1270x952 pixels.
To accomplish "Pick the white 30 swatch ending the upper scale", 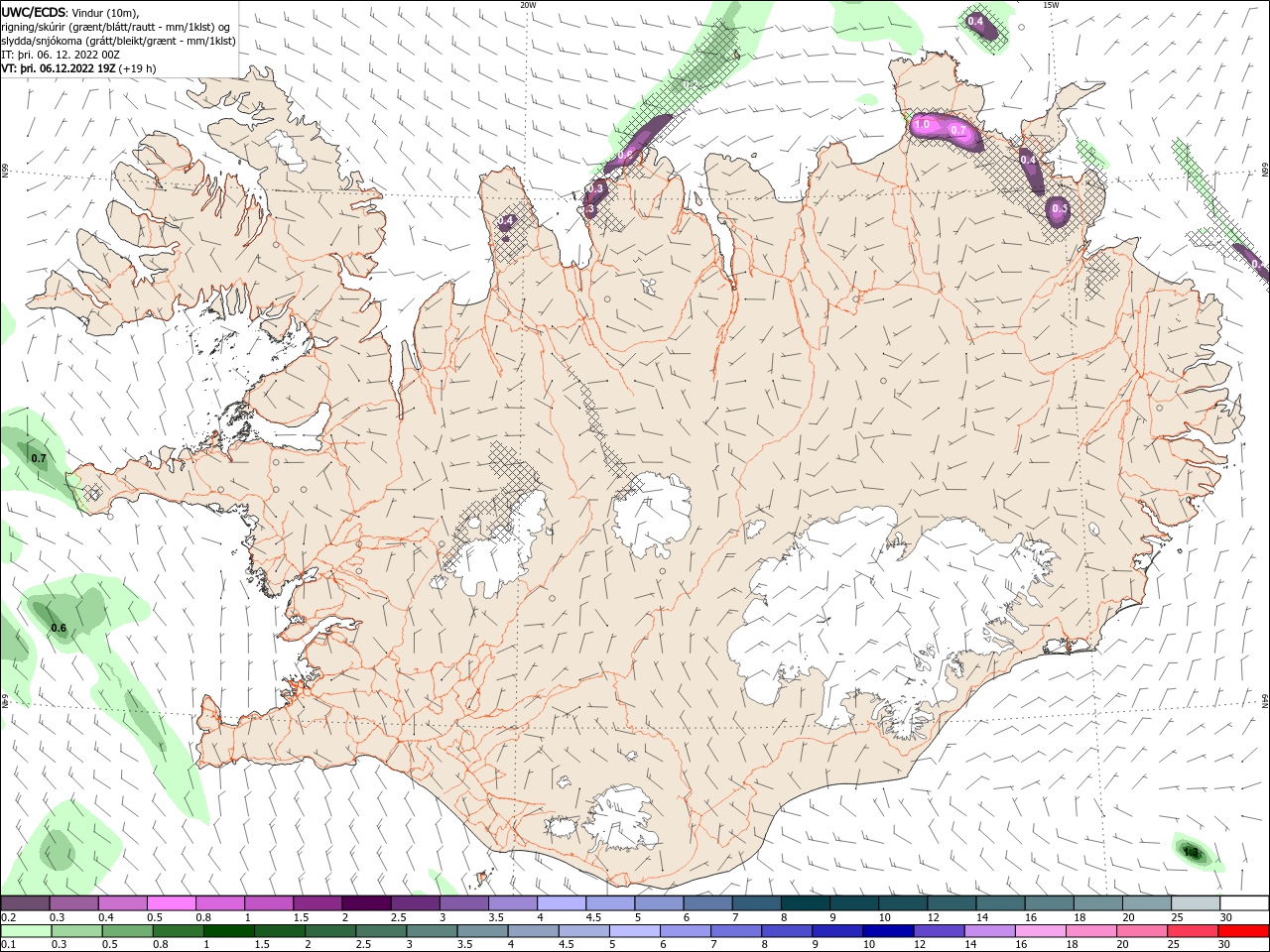I will [1245, 903].
